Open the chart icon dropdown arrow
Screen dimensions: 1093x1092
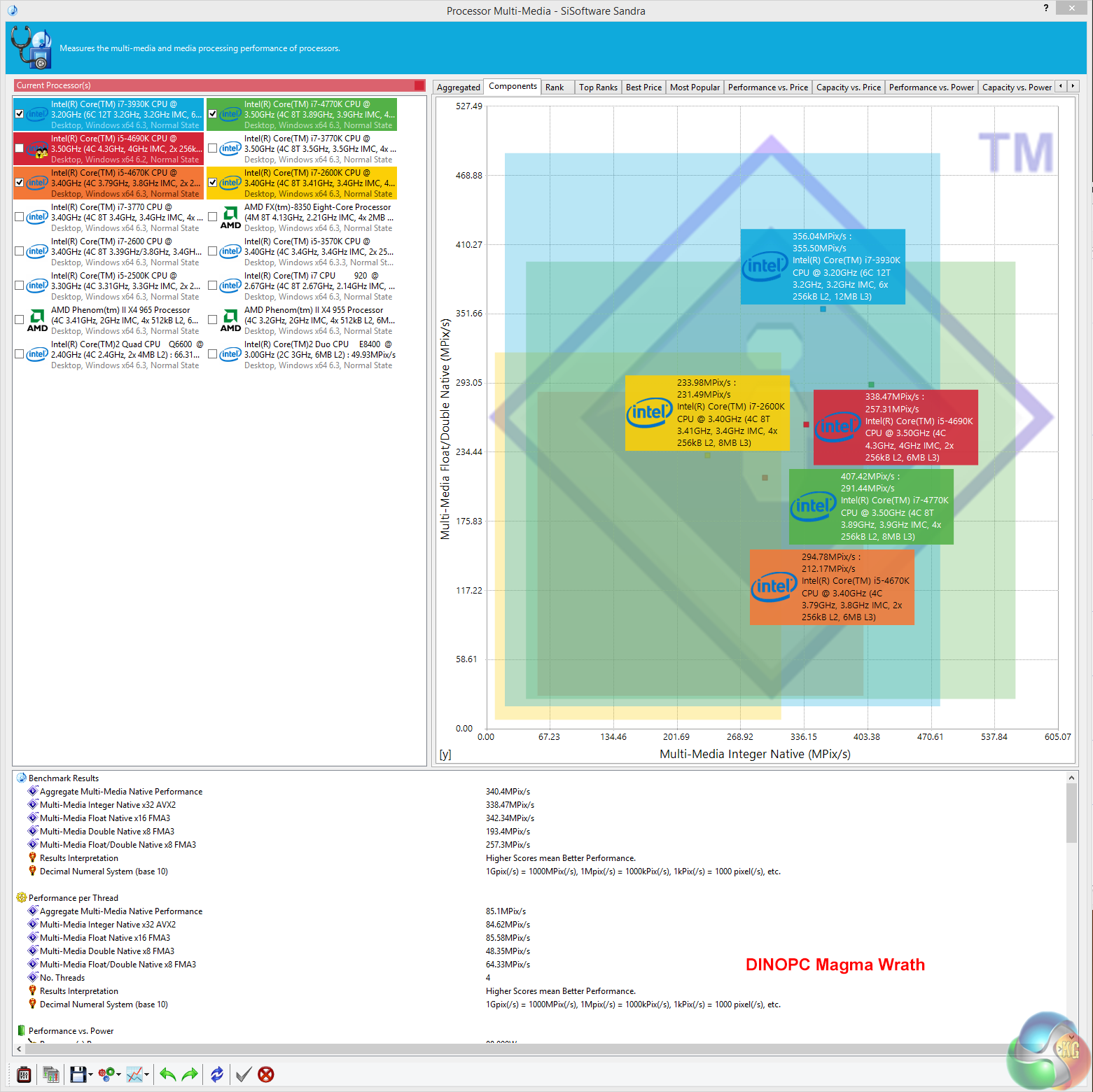(148, 1074)
